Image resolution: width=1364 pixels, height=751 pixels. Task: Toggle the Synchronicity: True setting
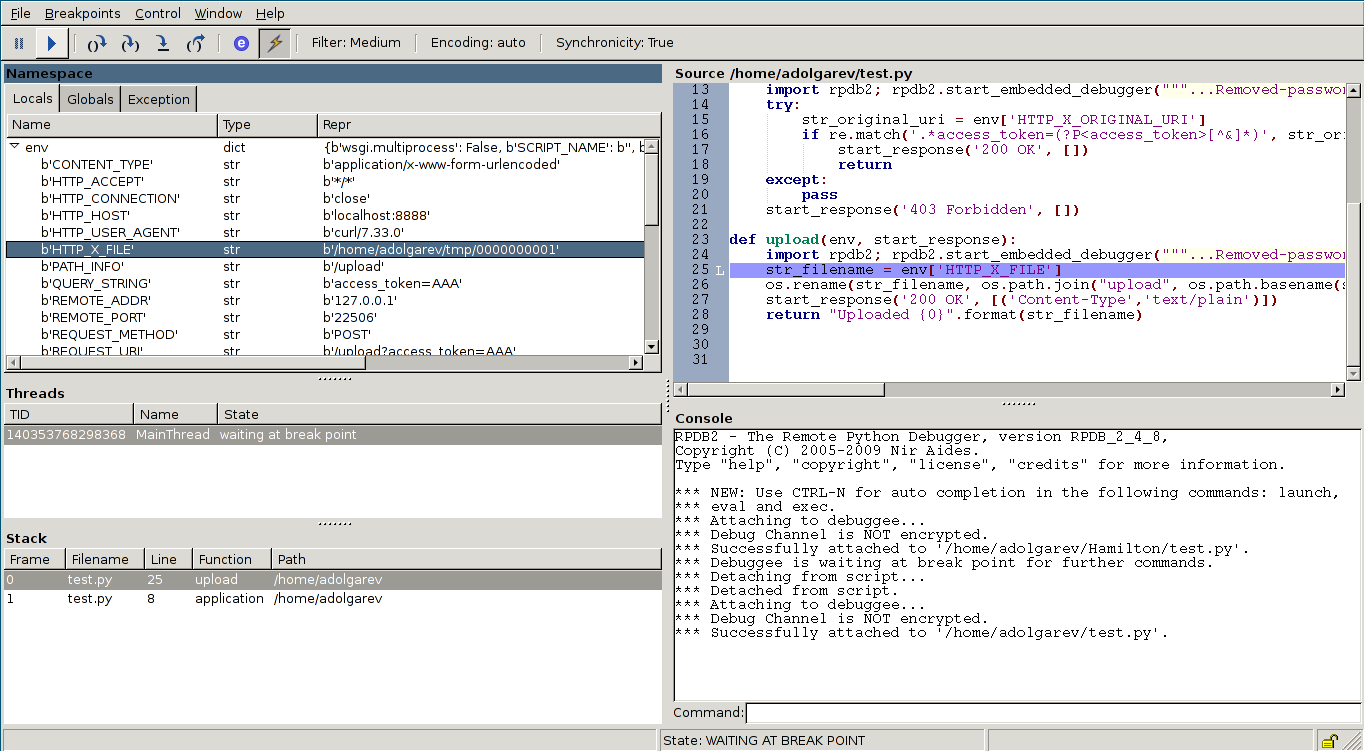[x=614, y=43]
